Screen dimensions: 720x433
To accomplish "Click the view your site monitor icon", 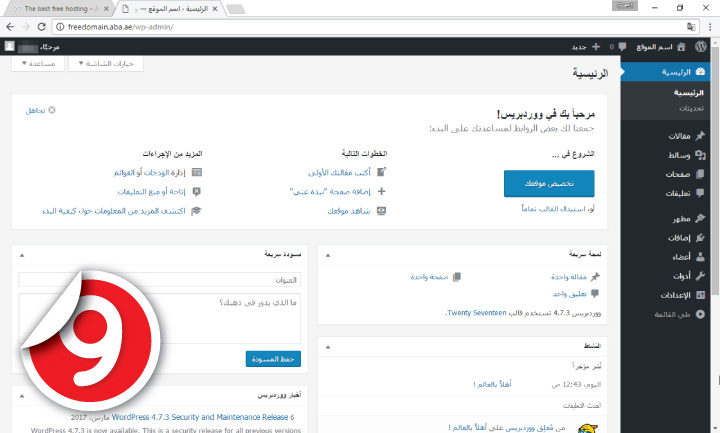I will tap(382, 211).
